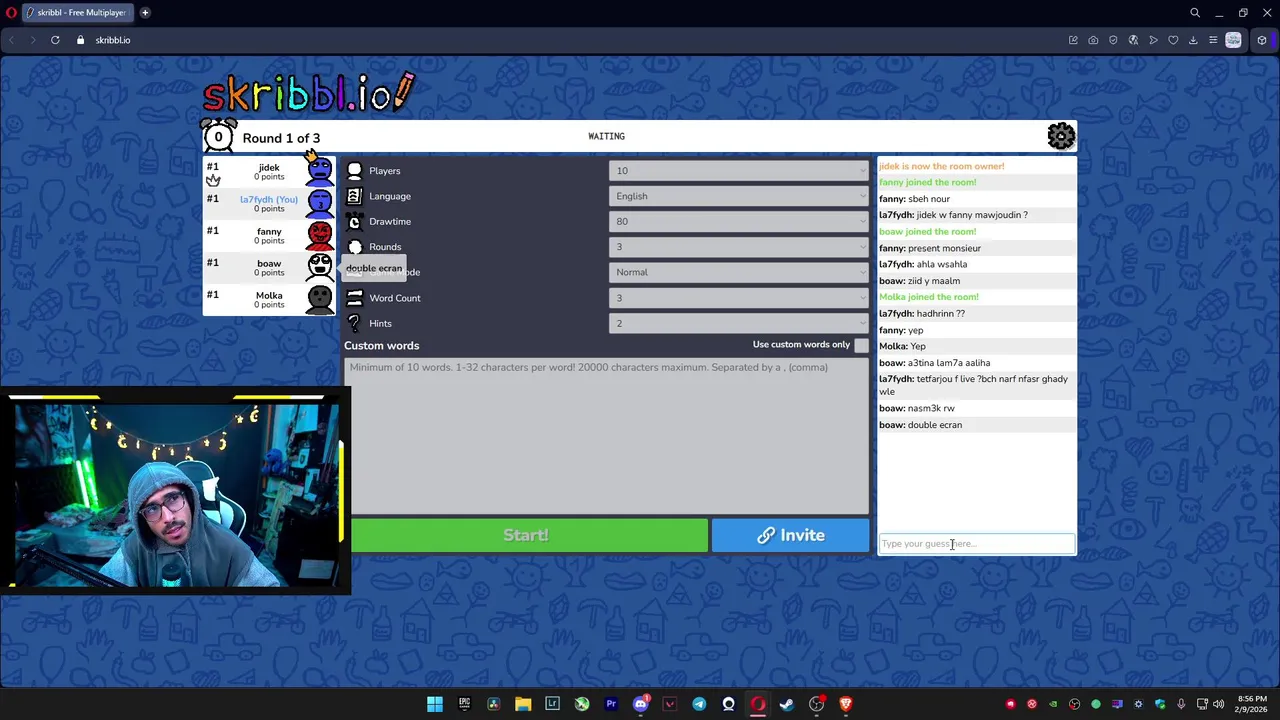Click the Type your guess here input
The image size is (1280, 720).
(976, 544)
